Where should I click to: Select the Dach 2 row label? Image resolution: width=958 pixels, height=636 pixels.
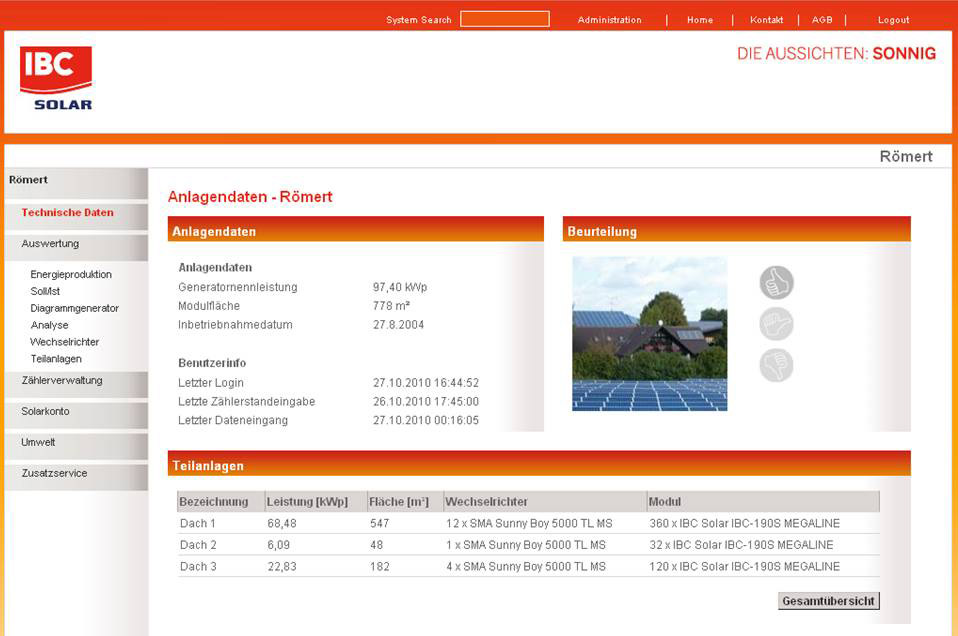(198, 545)
